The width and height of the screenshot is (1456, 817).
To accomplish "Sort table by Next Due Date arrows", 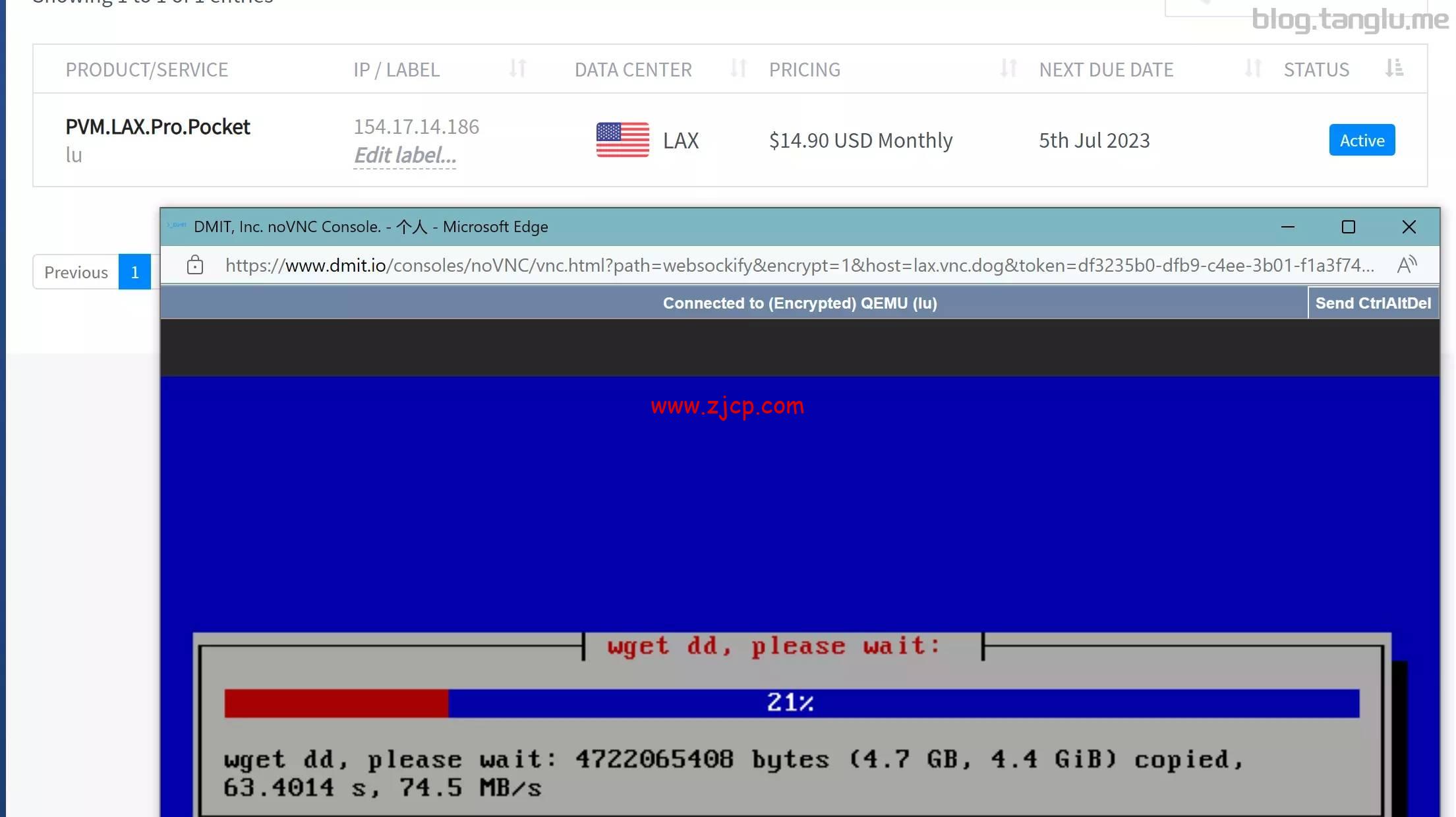I will 1253,69.
